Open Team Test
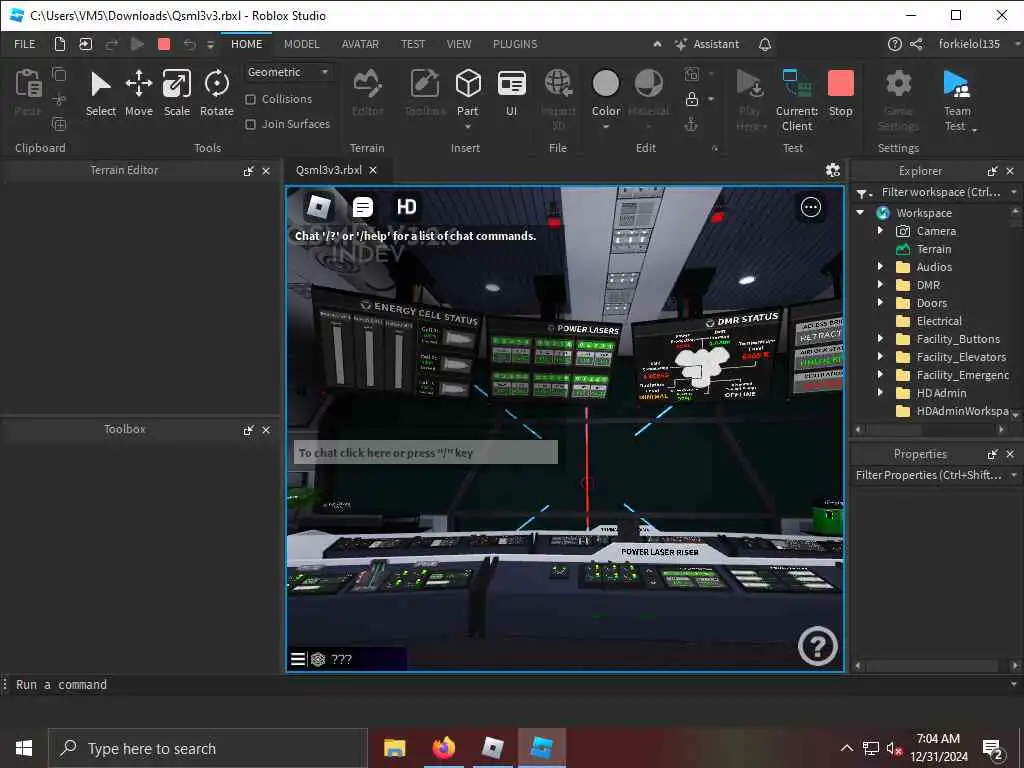This screenshot has width=1024, height=768. coord(957,100)
